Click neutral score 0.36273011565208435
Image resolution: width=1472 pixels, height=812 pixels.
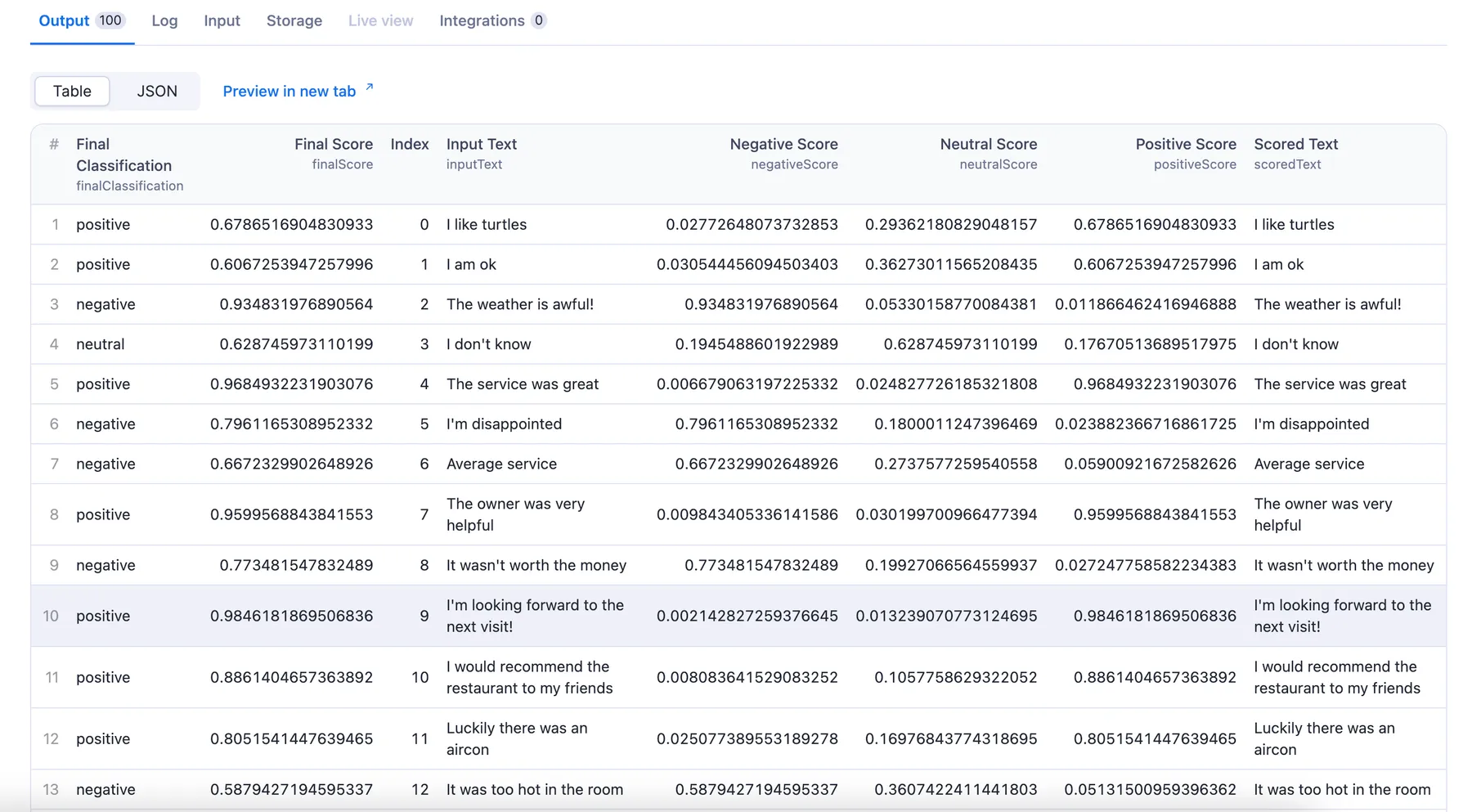(x=951, y=264)
